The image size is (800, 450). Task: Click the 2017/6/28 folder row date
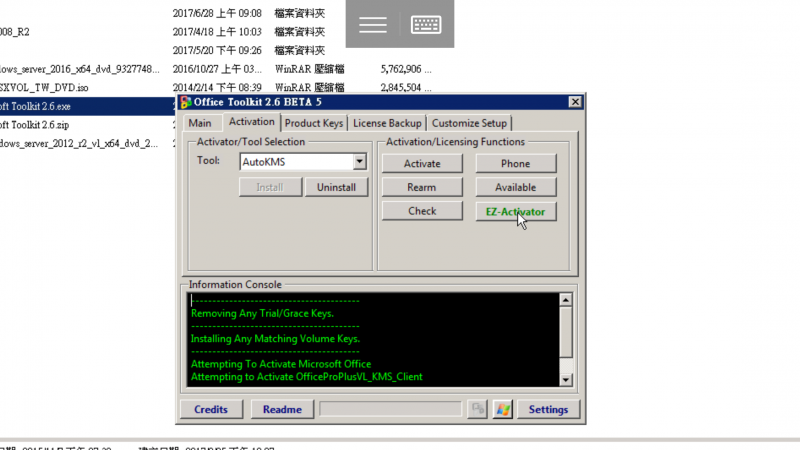tap(217, 13)
